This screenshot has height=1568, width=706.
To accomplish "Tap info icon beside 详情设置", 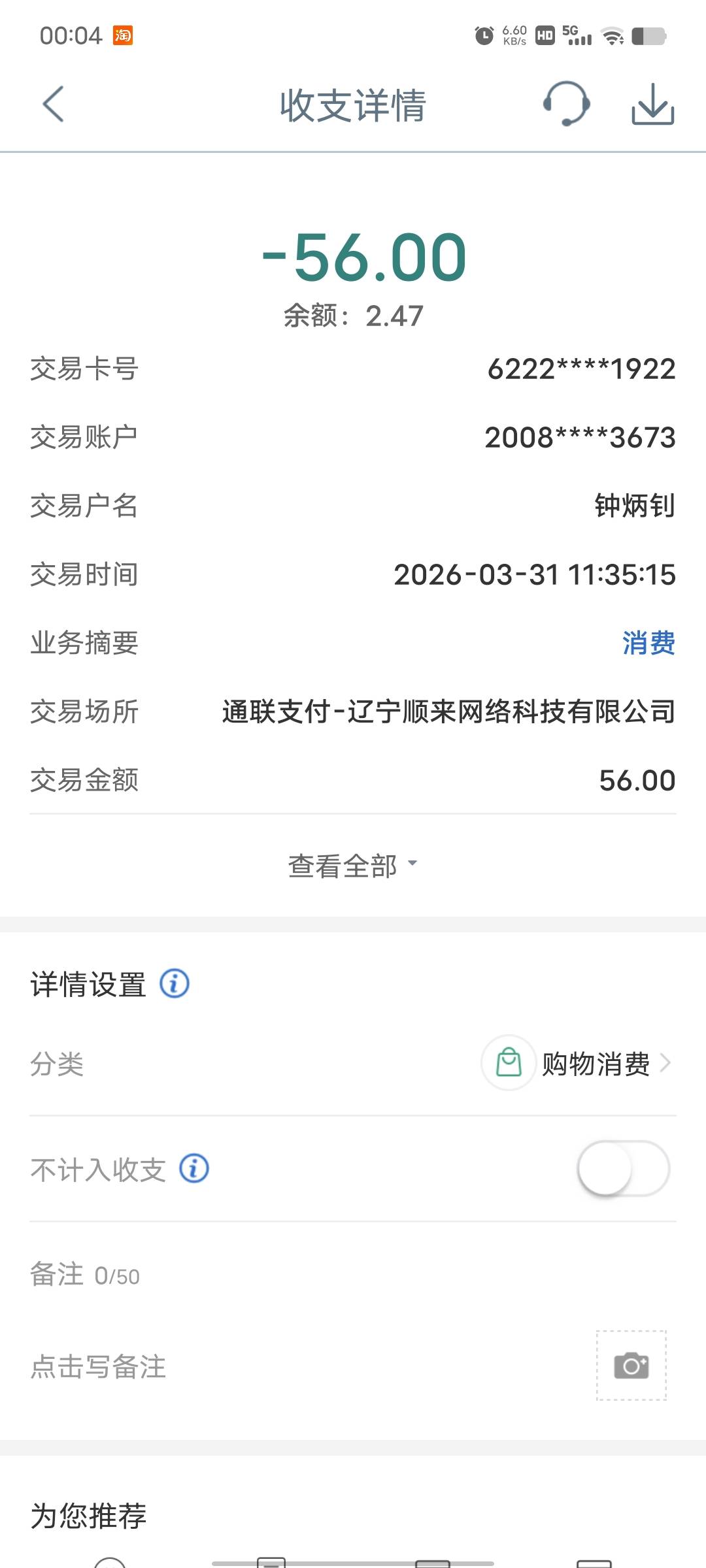I will (x=175, y=983).
